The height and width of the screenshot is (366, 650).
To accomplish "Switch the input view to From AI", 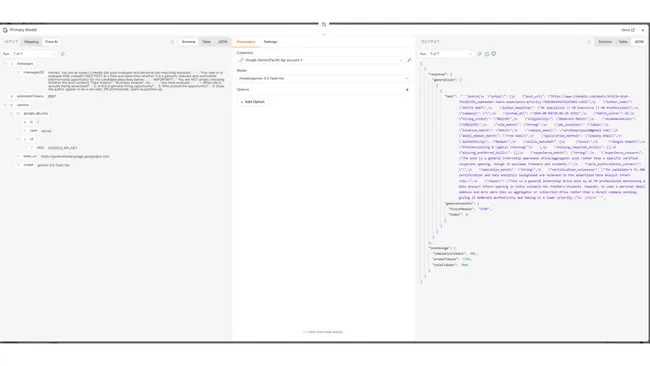I will click(x=51, y=42).
